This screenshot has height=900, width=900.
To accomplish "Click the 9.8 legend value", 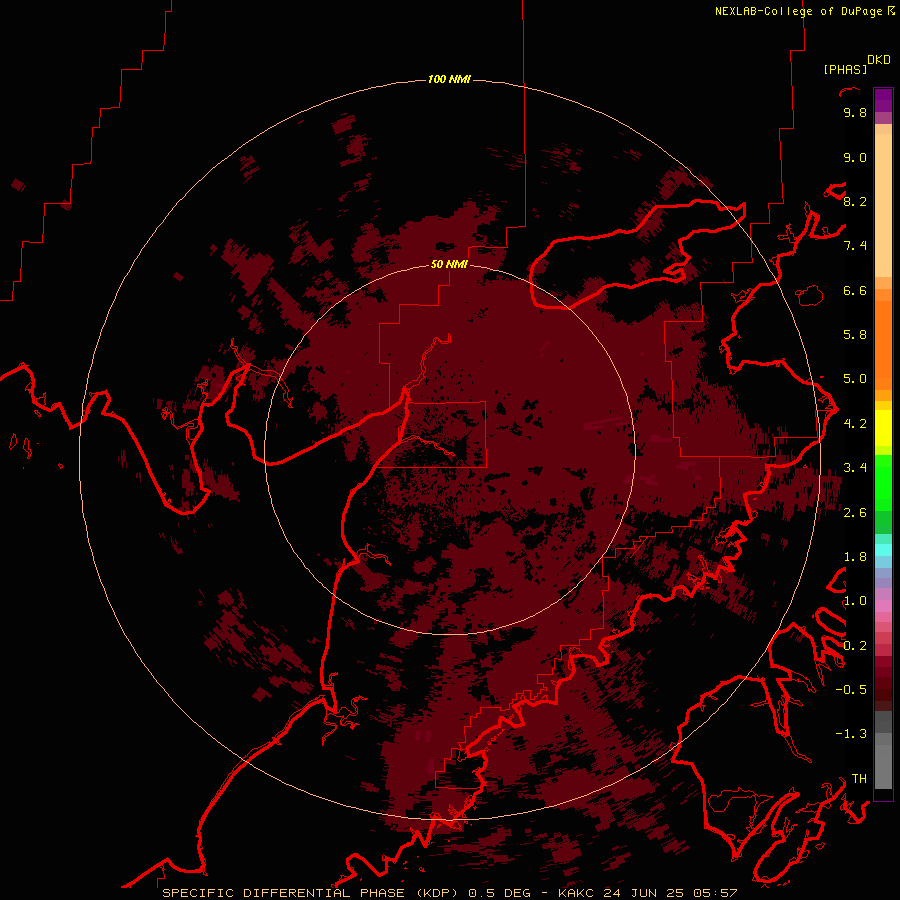I will click(x=855, y=112).
